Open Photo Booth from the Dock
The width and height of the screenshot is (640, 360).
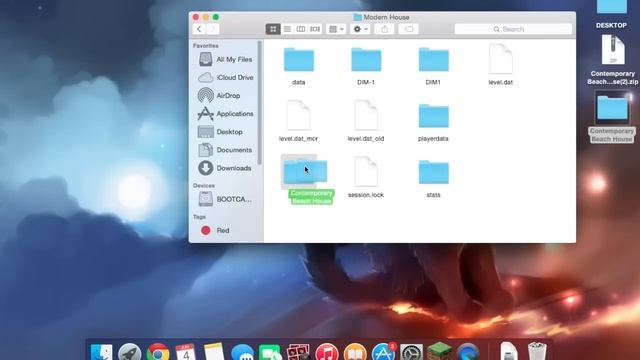pyautogui.click(x=298, y=353)
